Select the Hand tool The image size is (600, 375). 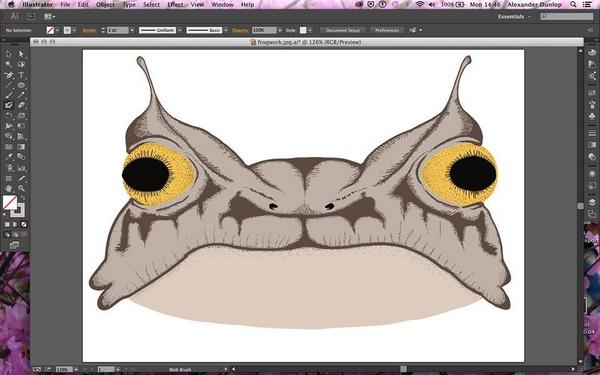(x=8, y=188)
